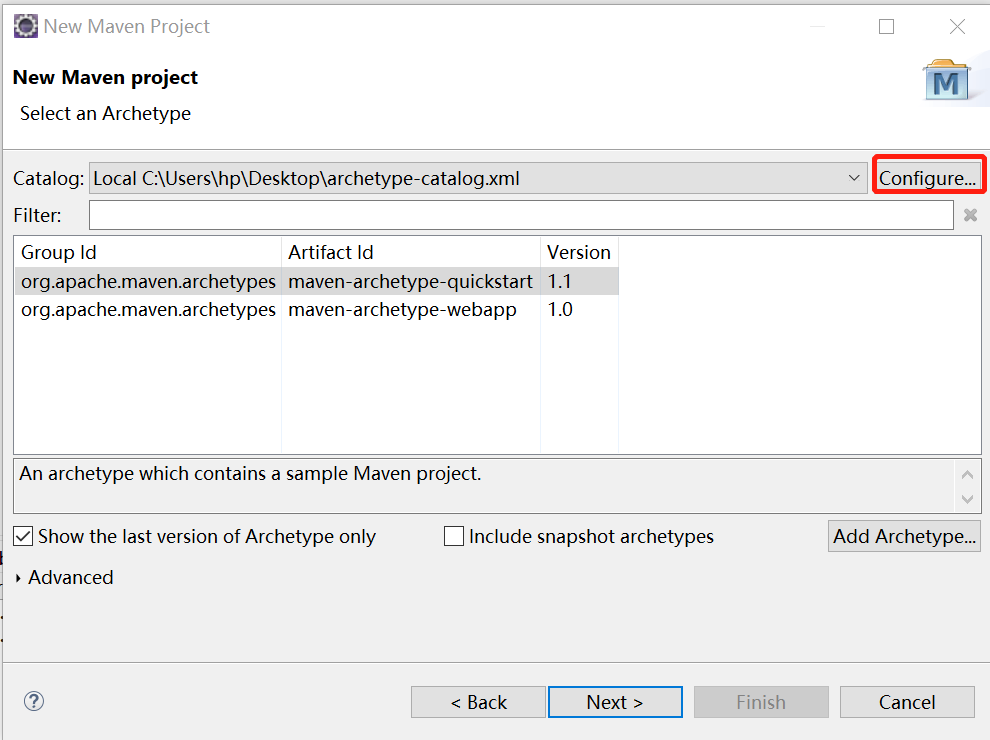The width and height of the screenshot is (990, 740).
Task: Close the New Maven Project dialog
Action: pos(957,27)
